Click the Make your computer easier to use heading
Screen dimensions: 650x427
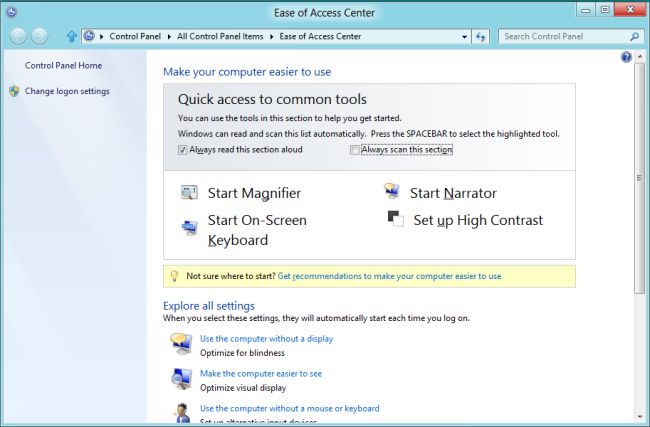point(247,72)
